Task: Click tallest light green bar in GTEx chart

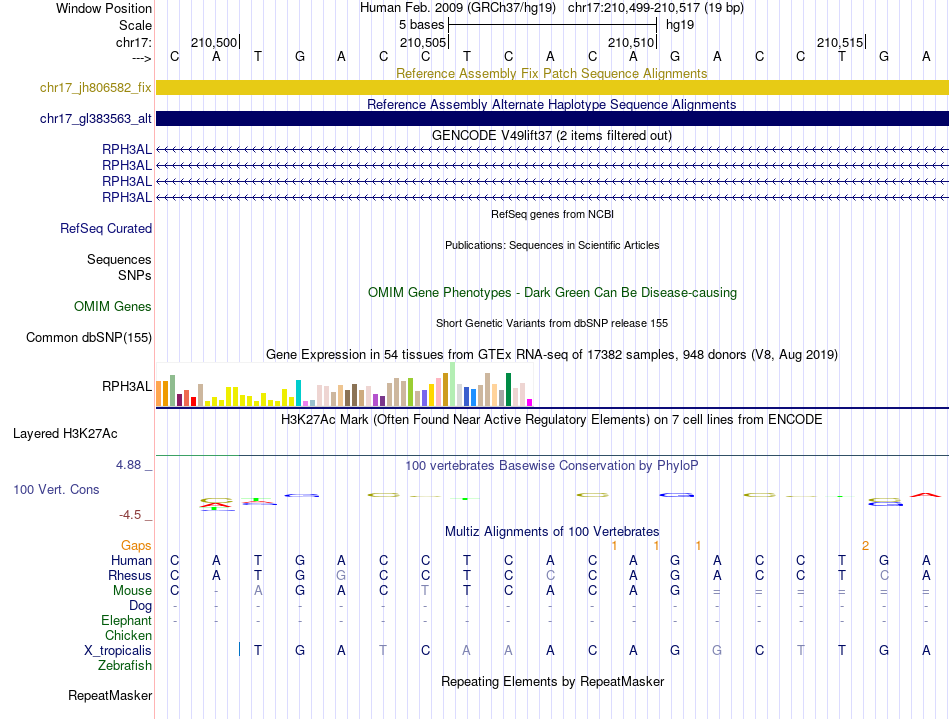Action: click(x=453, y=384)
